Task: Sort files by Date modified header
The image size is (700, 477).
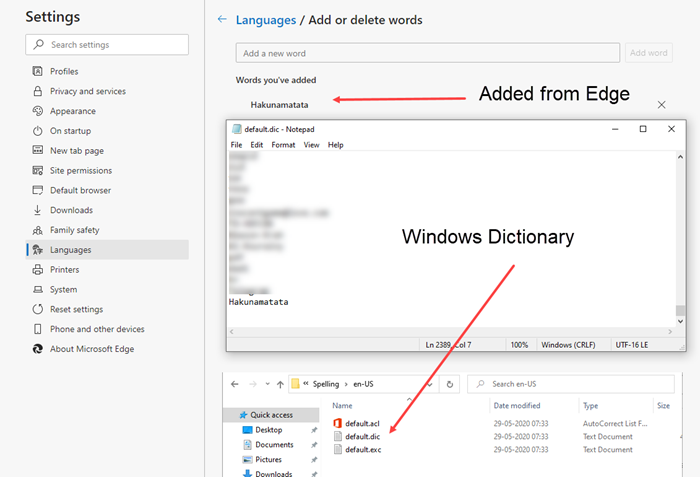Action: point(517,406)
